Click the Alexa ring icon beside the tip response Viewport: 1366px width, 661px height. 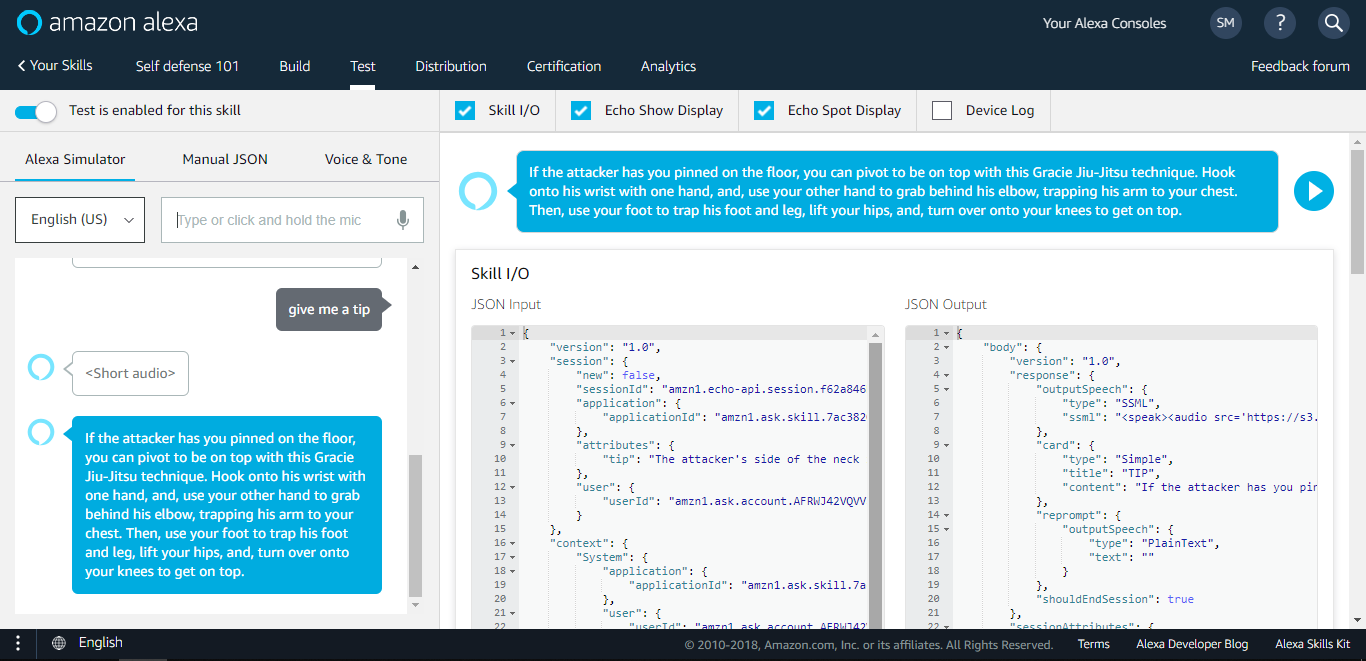point(41,432)
